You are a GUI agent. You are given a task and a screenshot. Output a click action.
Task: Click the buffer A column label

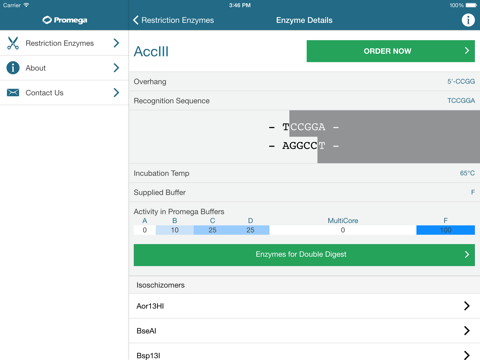coord(145,220)
